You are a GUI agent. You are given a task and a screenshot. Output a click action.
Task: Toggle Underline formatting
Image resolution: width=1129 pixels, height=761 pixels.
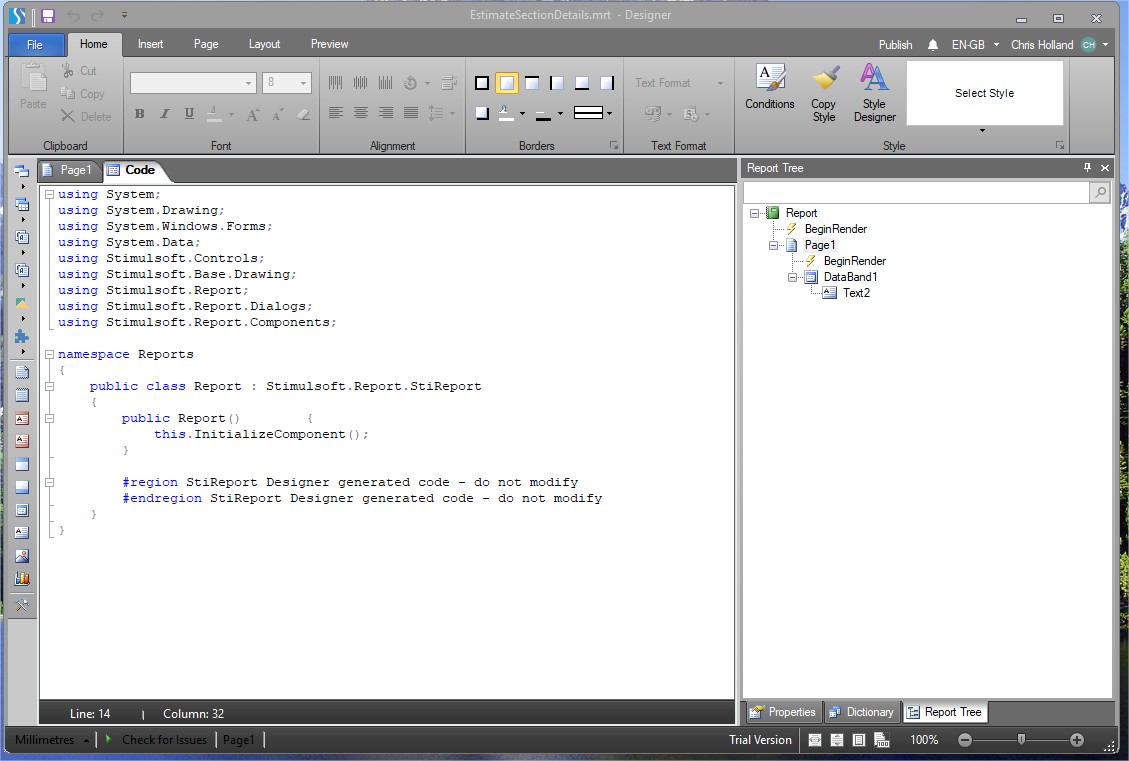pyautogui.click(x=189, y=114)
